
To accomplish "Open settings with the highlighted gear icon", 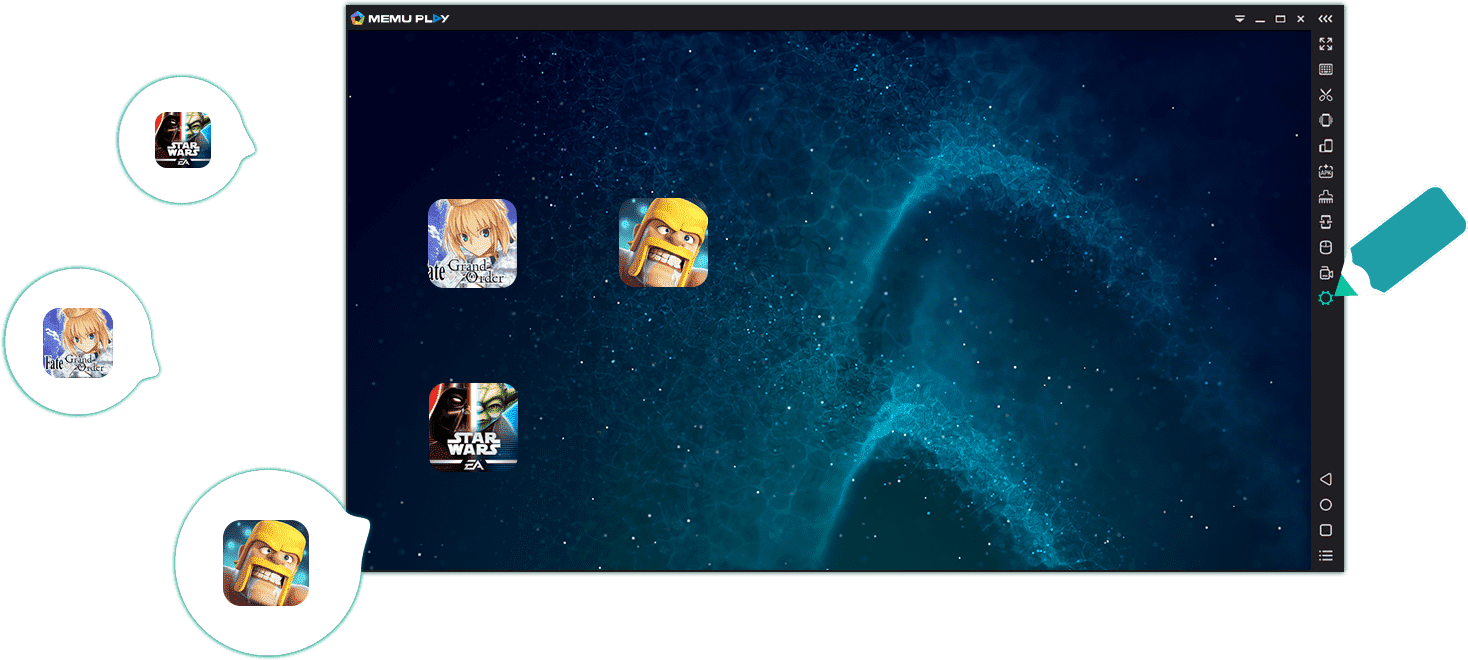I will [1325, 298].
